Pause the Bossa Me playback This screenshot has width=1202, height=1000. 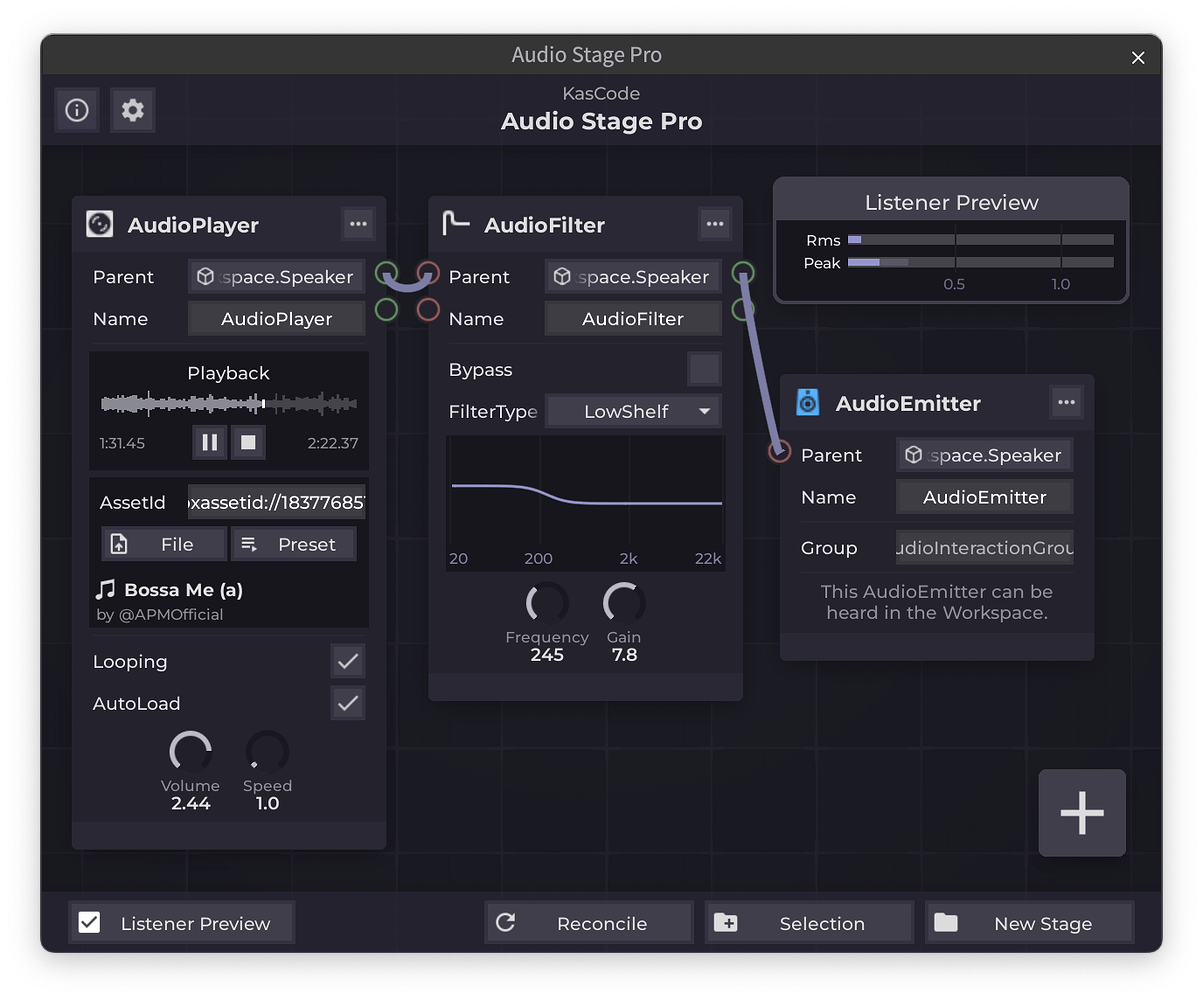[x=209, y=442]
